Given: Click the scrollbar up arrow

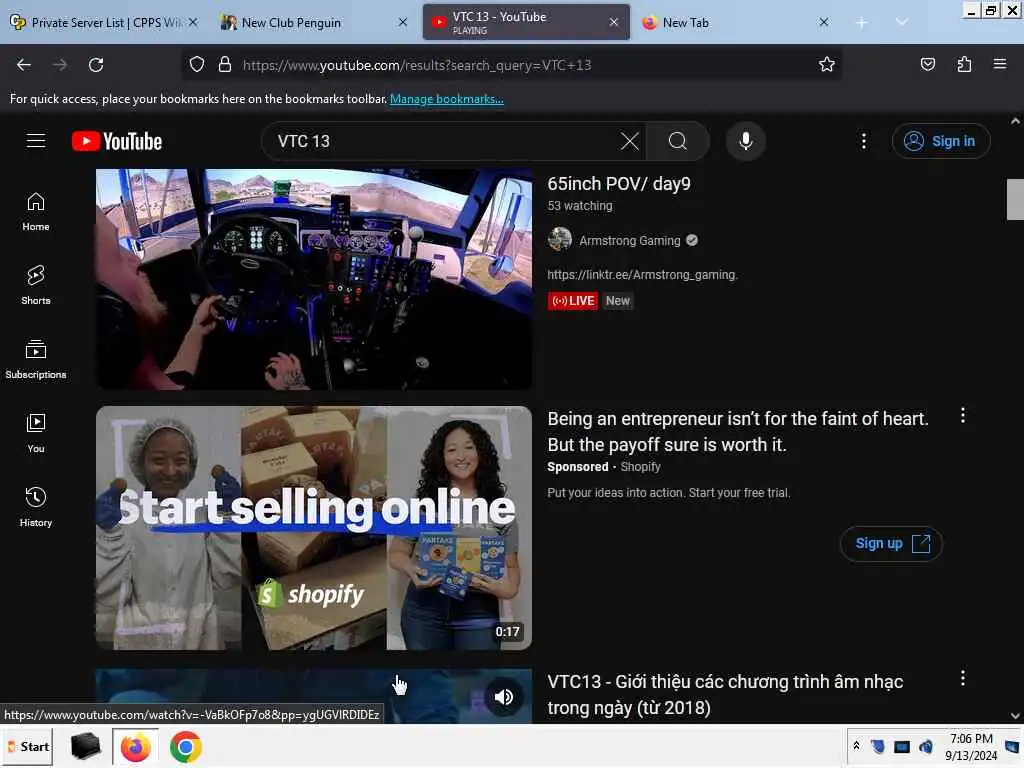Looking at the screenshot, I should point(1015,121).
